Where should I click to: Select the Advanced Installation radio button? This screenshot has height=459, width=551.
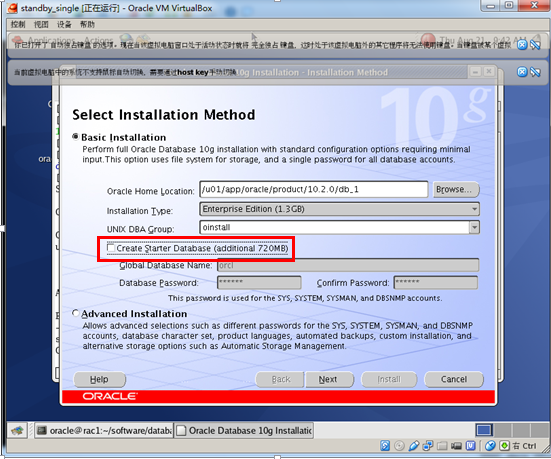[76, 313]
